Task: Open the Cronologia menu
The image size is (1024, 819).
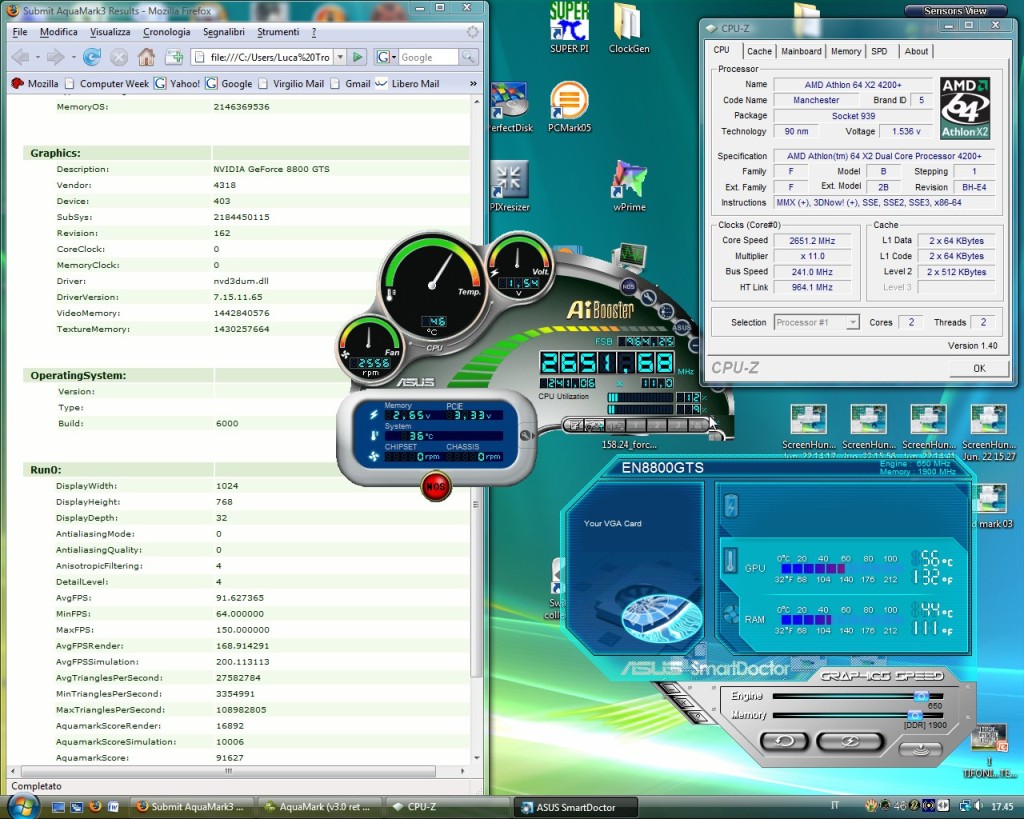Action: tap(167, 32)
